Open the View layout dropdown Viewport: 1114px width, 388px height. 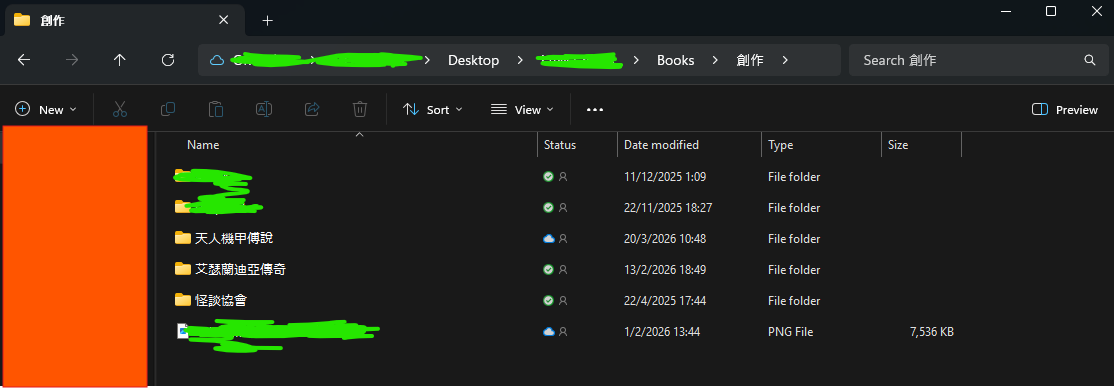522,109
